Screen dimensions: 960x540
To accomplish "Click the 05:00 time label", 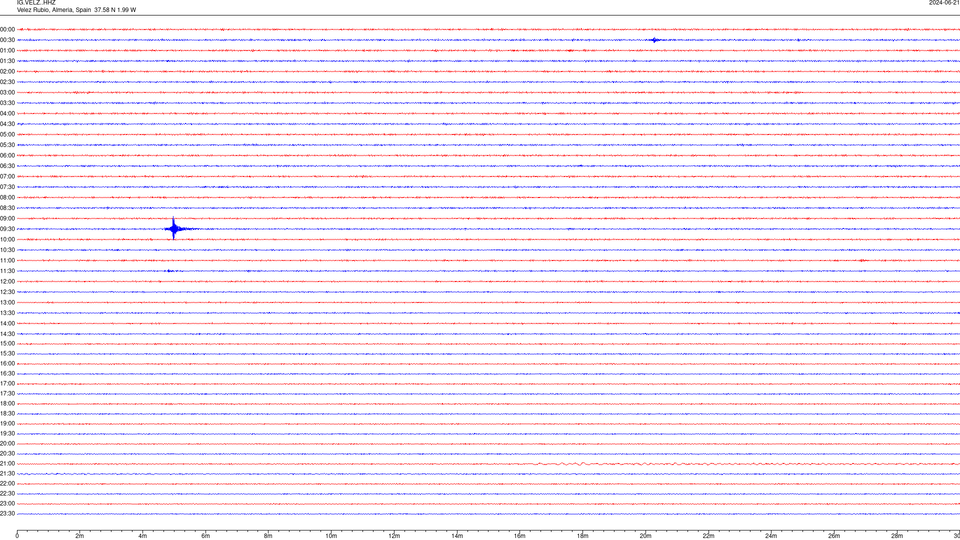I will coord(7,135).
